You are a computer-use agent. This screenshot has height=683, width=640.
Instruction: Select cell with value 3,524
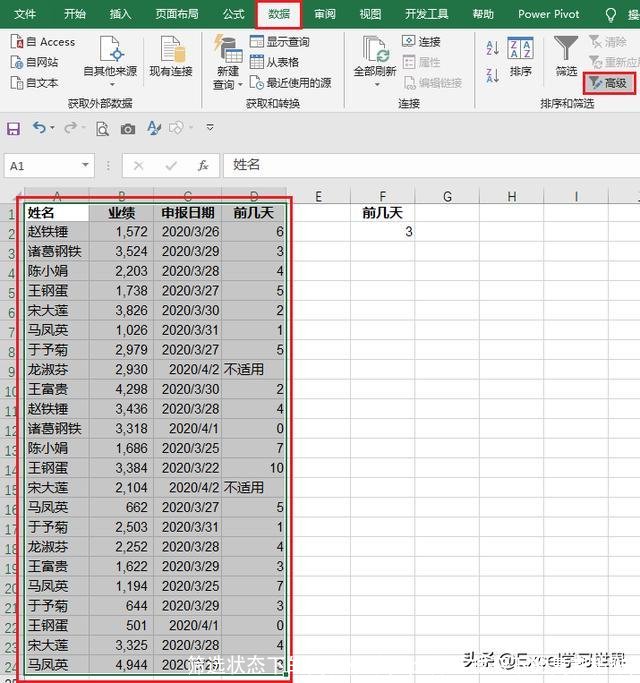pyautogui.click(x=121, y=251)
